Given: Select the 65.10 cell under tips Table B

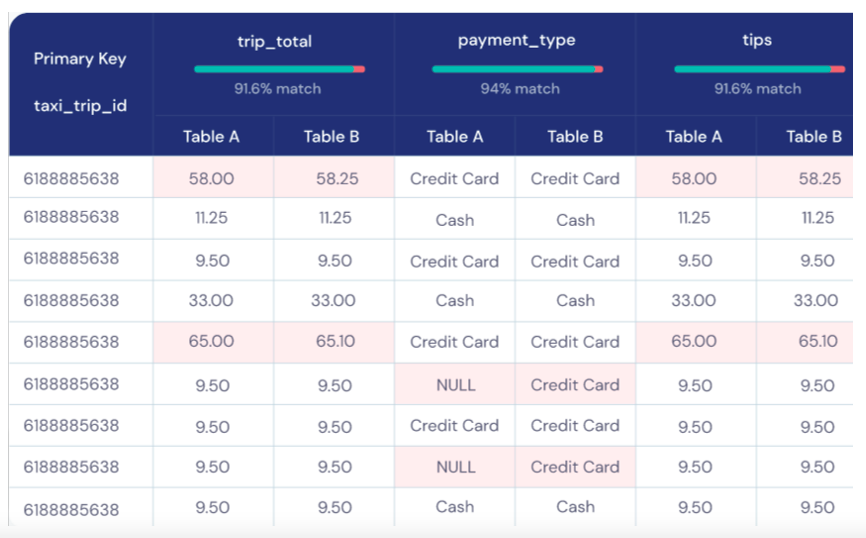Looking at the screenshot, I should (817, 342).
